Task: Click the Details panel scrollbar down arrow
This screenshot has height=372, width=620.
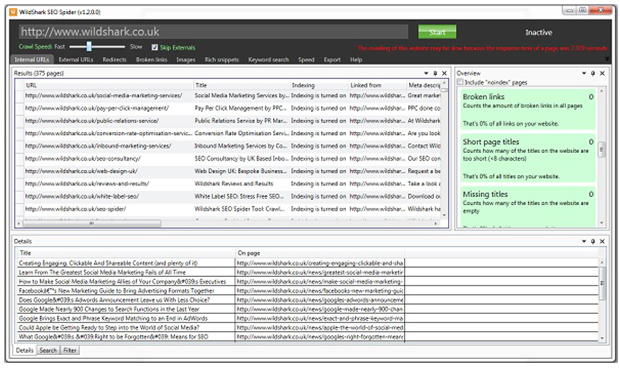Action: click(x=602, y=338)
